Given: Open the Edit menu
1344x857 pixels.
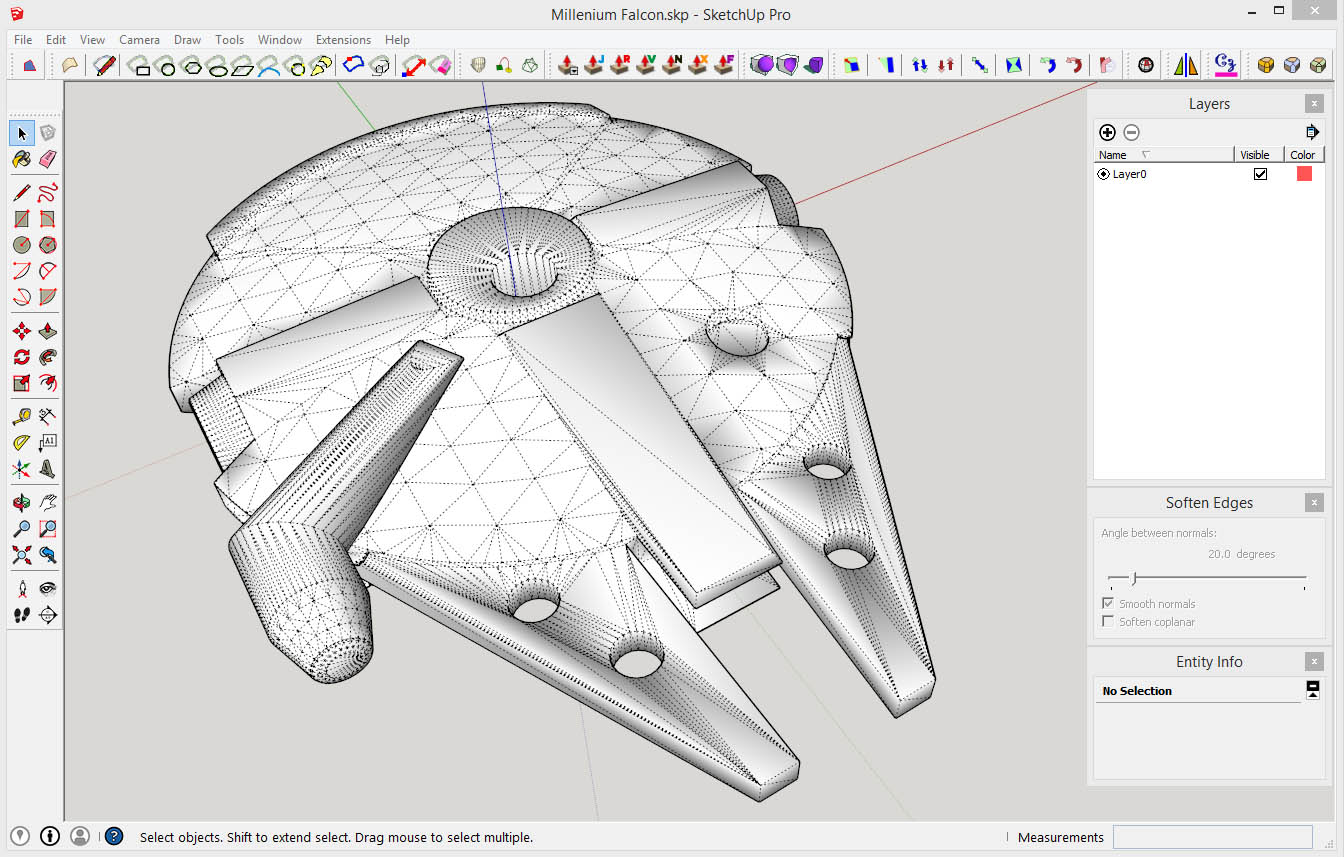Looking at the screenshot, I should [56, 40].
